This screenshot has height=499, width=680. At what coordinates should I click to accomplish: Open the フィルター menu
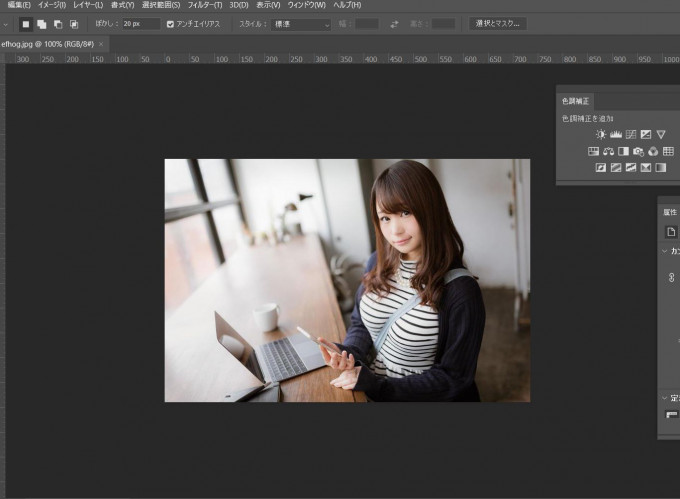203,6
